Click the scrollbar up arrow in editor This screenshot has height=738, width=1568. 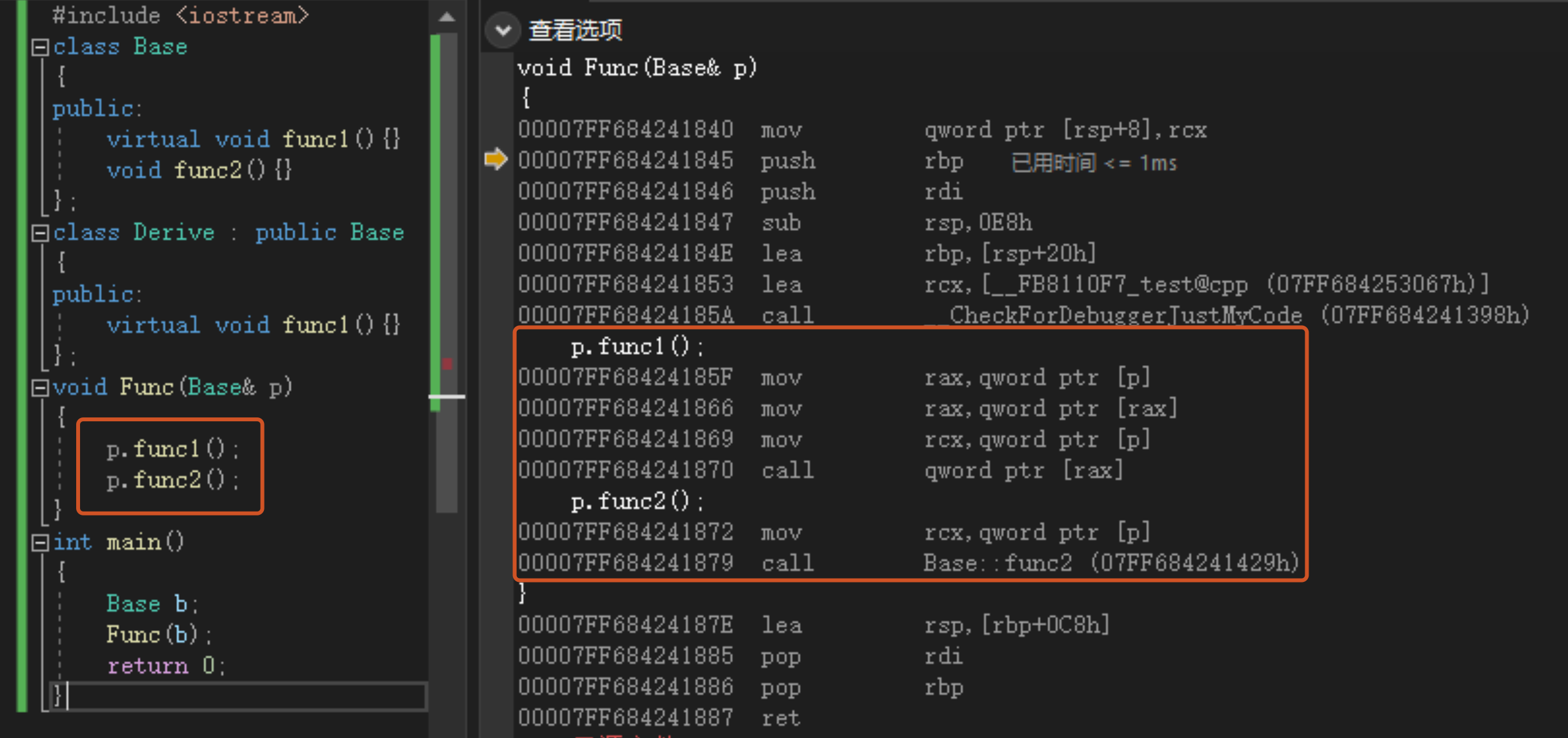pyautogui.click(x=447, y=17)
